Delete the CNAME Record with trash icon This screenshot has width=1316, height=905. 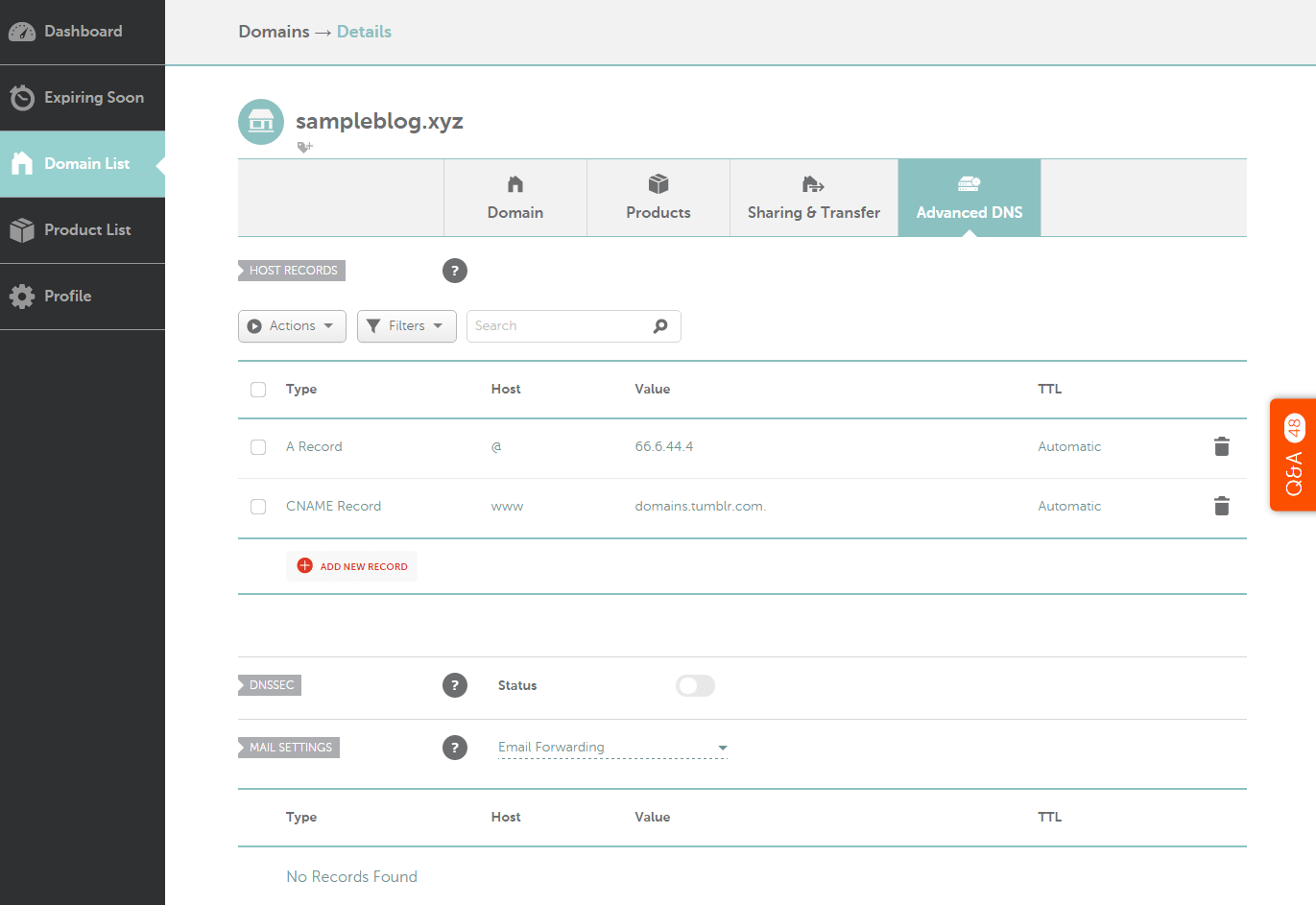tap(1222, 506)
